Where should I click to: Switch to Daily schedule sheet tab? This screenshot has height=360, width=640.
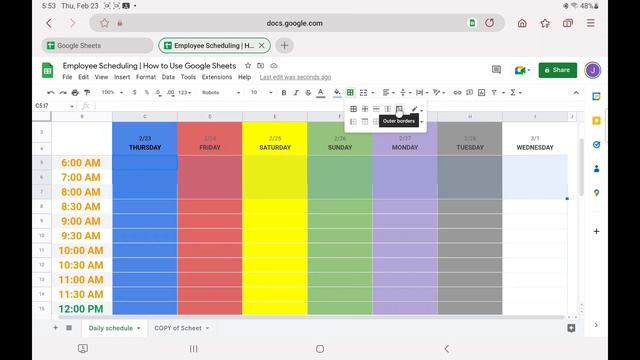[x=114, y=328]
